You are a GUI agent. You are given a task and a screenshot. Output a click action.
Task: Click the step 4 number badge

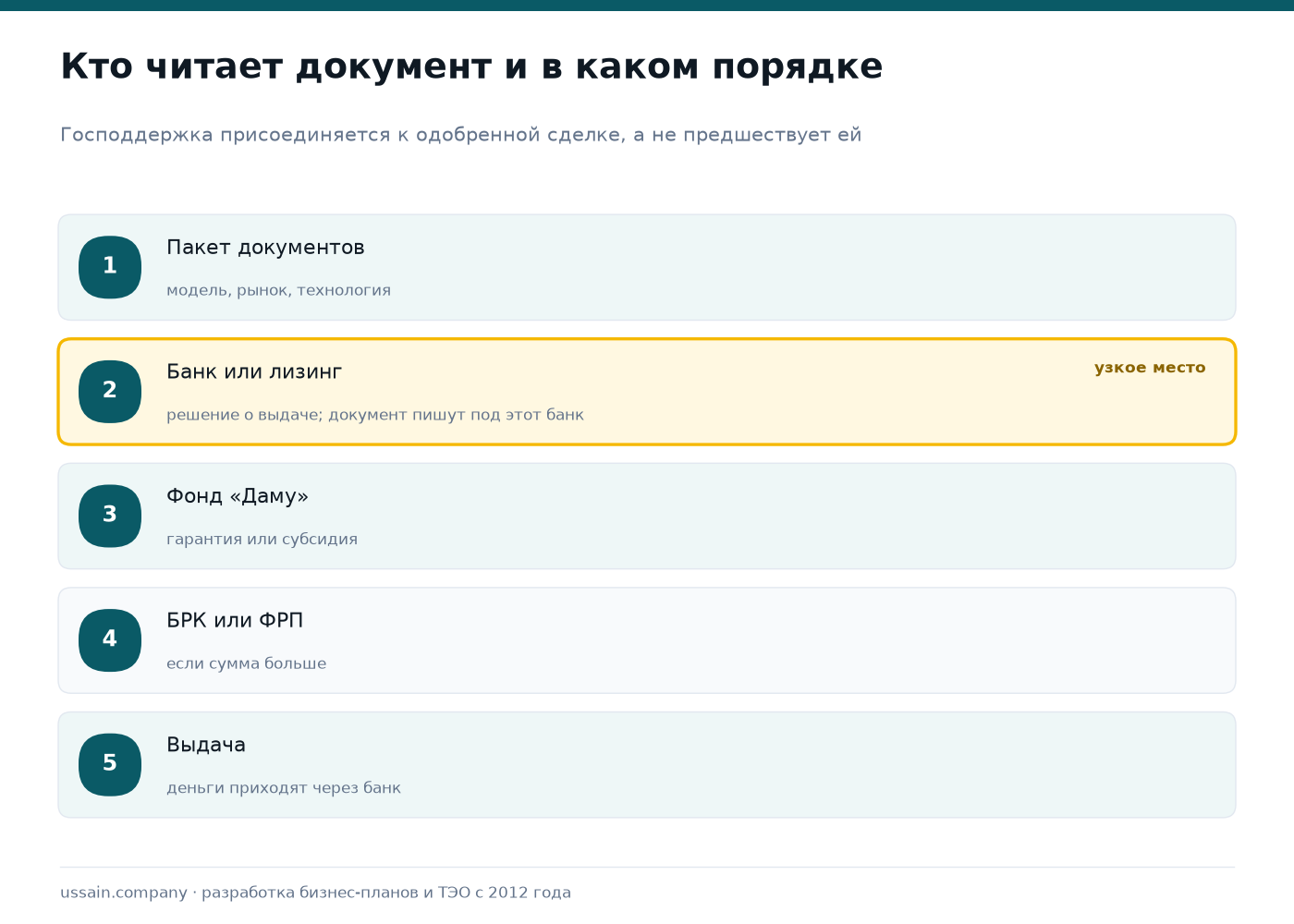coord(110,640)
